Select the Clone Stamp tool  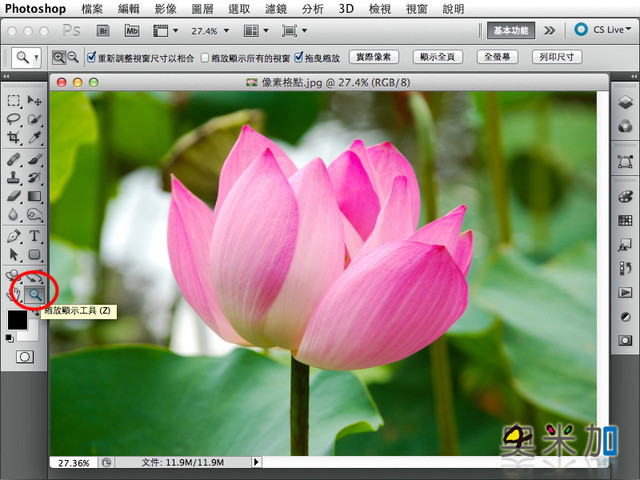(13, 178)
